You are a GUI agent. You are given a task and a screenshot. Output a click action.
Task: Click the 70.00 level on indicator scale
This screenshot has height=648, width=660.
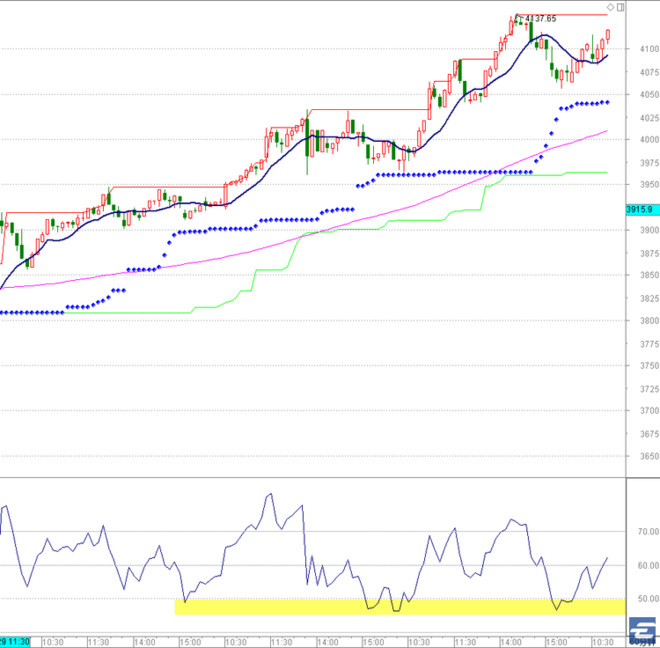click(x=648, y=531)
